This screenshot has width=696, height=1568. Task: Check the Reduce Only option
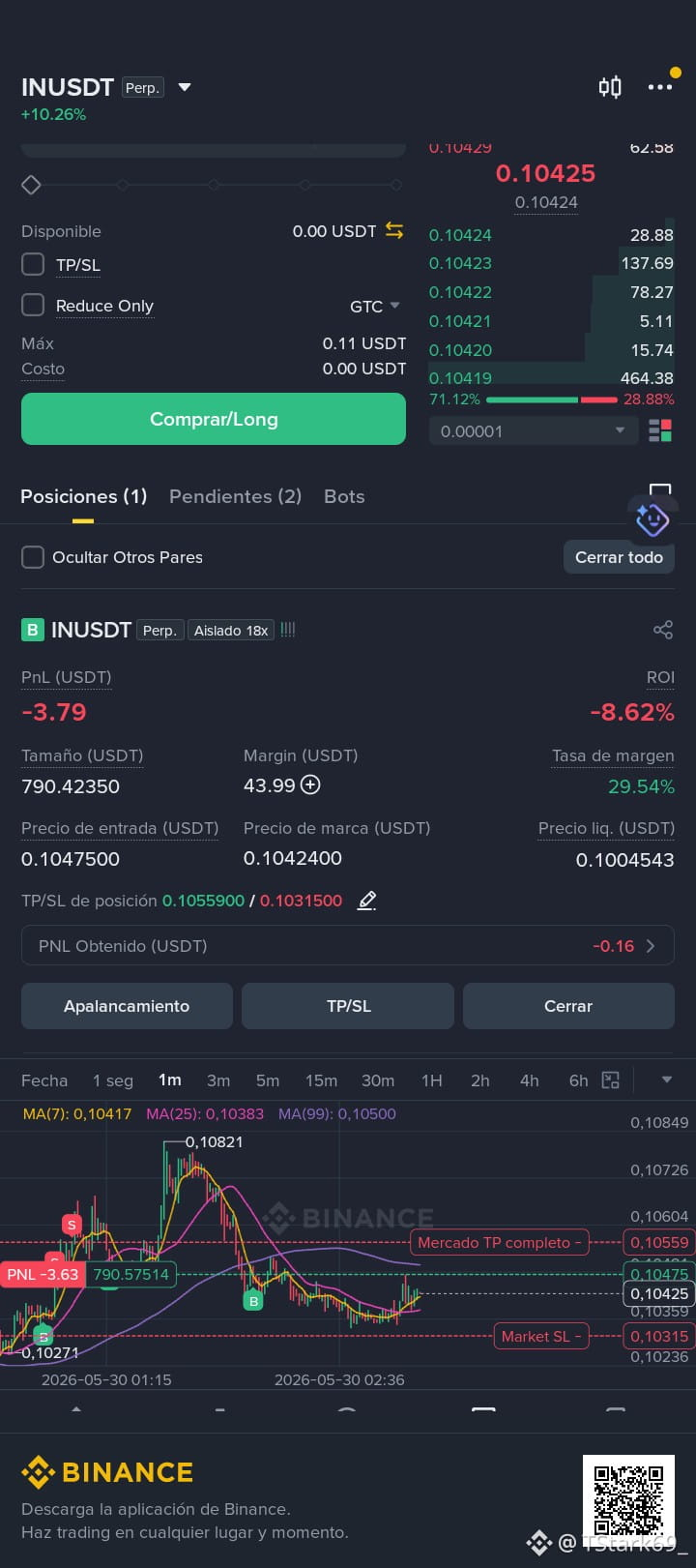(x=33, y=306)
